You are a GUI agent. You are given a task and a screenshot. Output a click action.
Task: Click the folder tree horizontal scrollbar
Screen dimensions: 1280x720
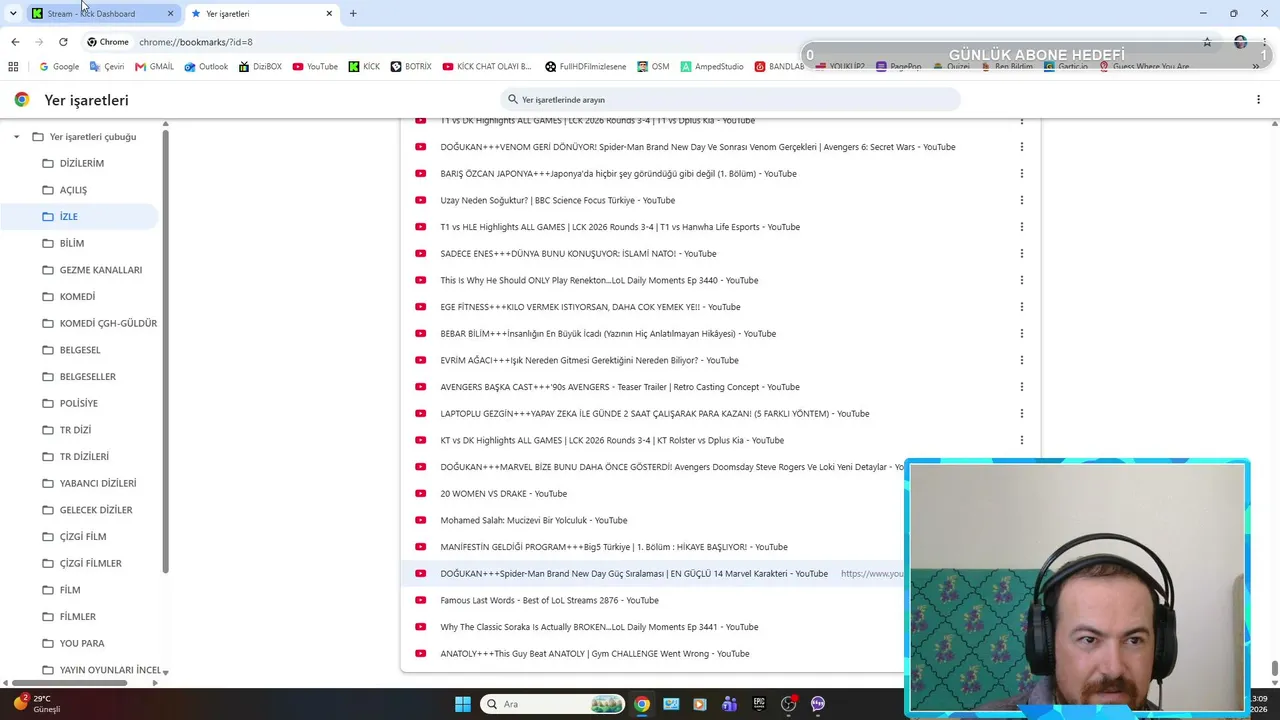coord(70,683)
